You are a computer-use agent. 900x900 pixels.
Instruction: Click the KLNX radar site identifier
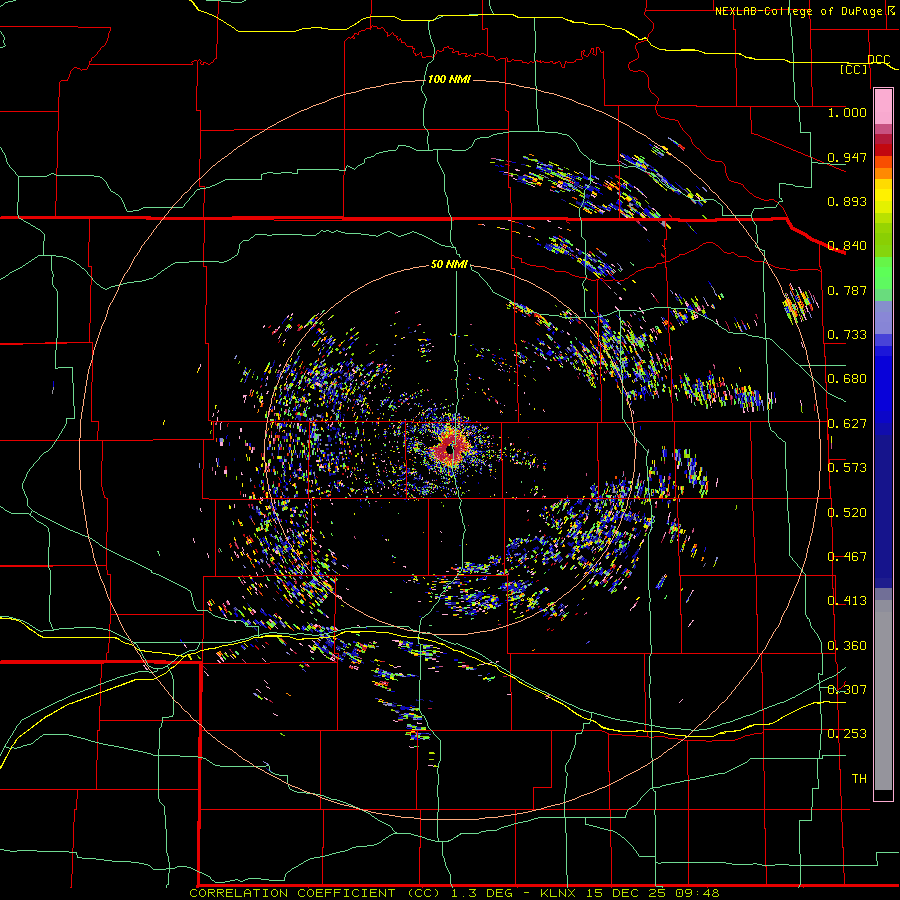click(557, 893)
